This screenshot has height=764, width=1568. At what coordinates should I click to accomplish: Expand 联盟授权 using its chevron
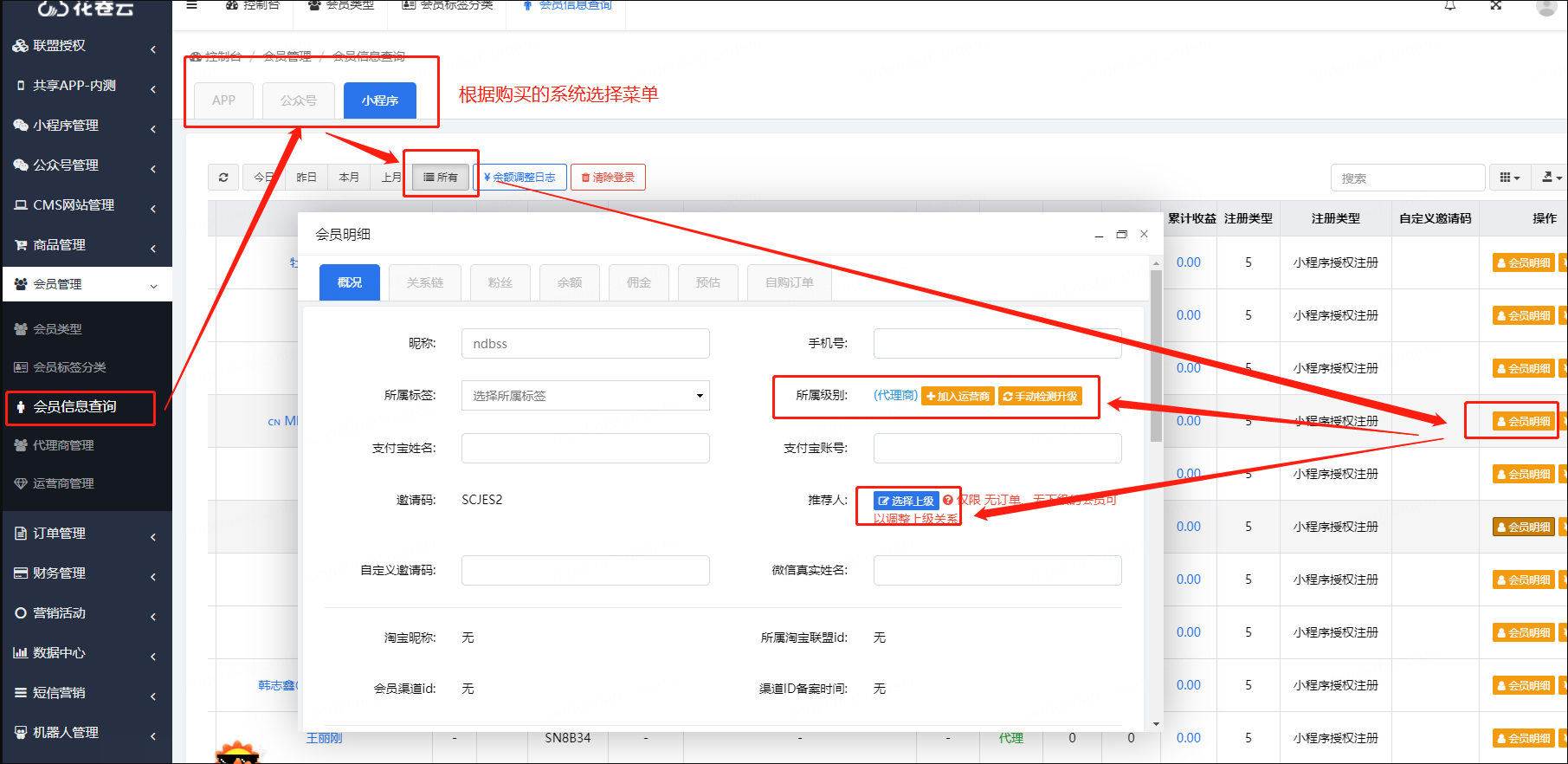pos(153,49)
